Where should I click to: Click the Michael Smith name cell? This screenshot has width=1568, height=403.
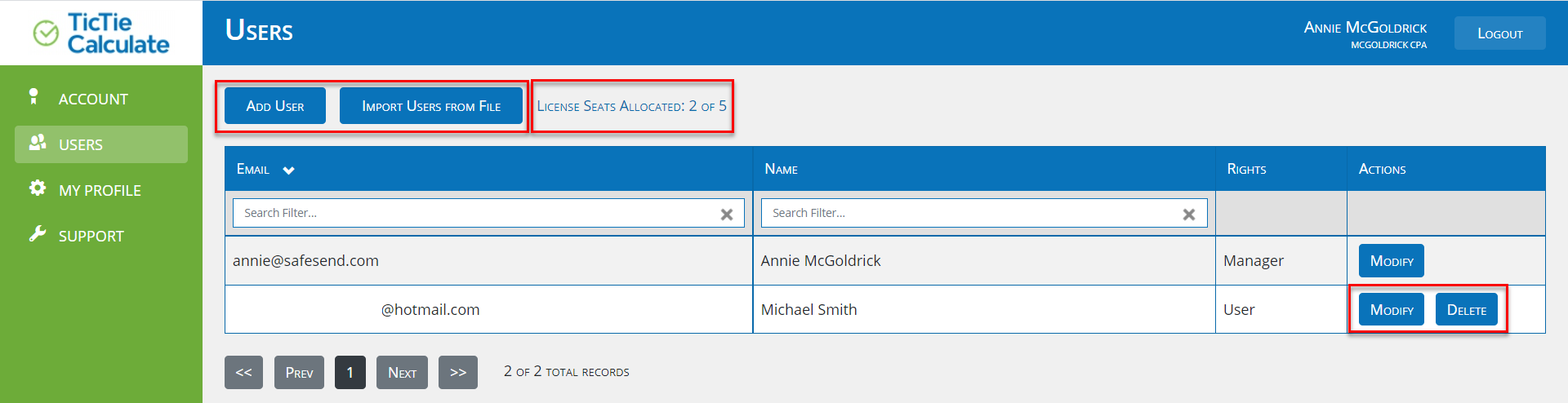pyautogui.click(x=984, y=309)
